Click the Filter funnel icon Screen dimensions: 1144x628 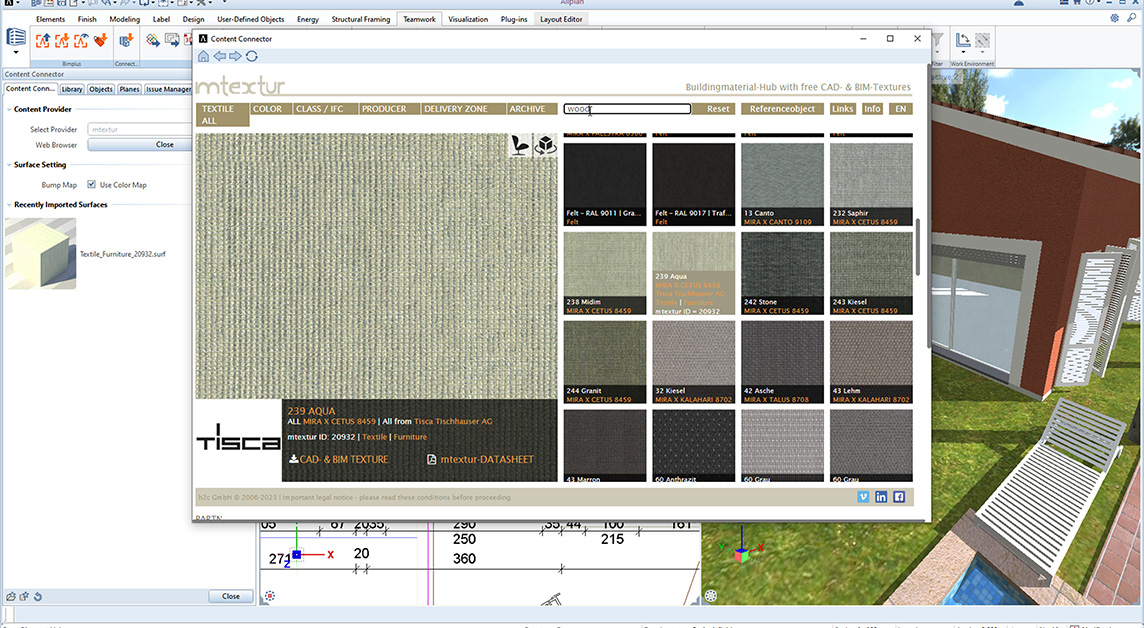[938, 40]
